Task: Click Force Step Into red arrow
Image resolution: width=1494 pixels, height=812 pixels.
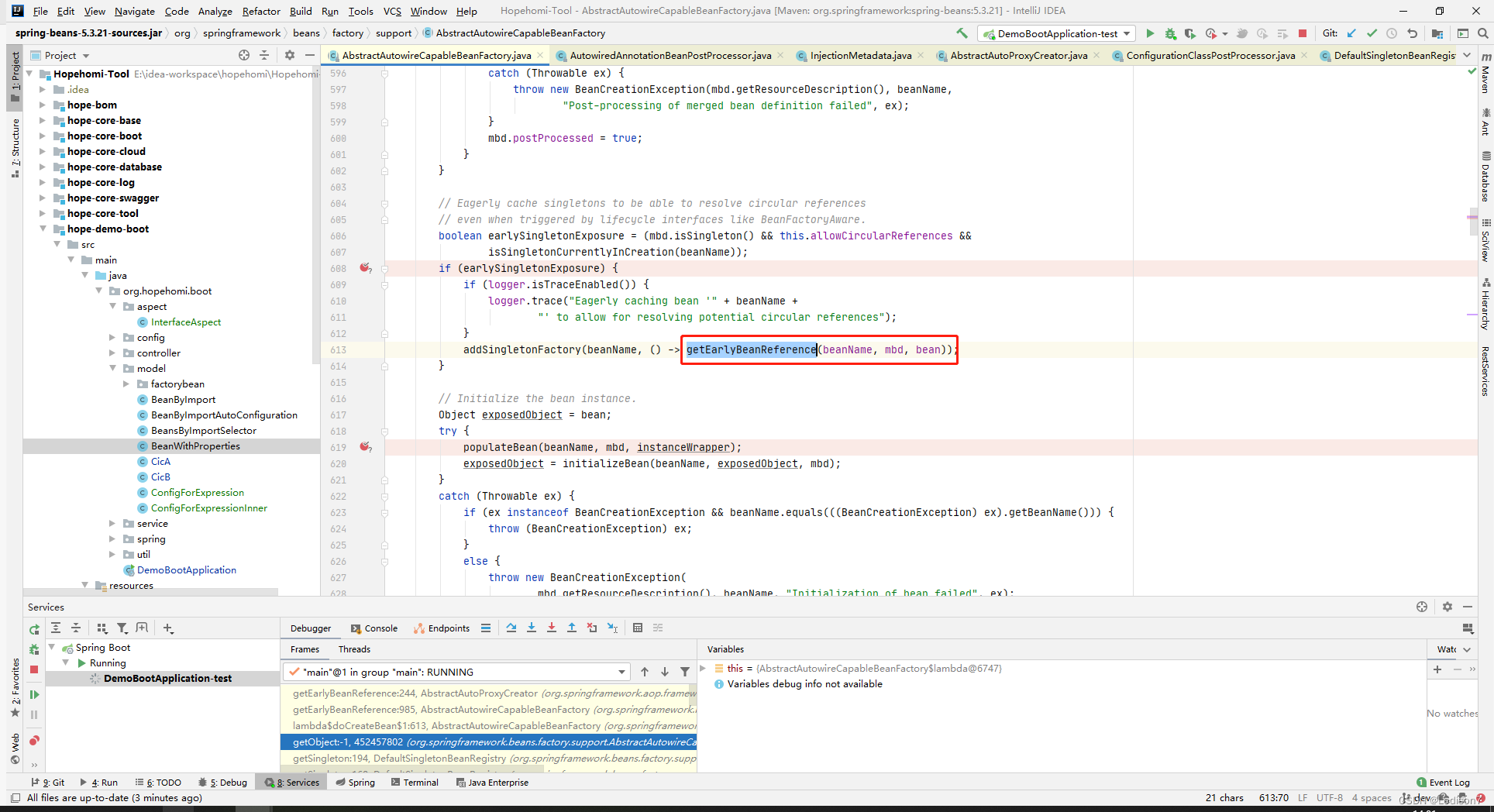Action: coord(552,628)
